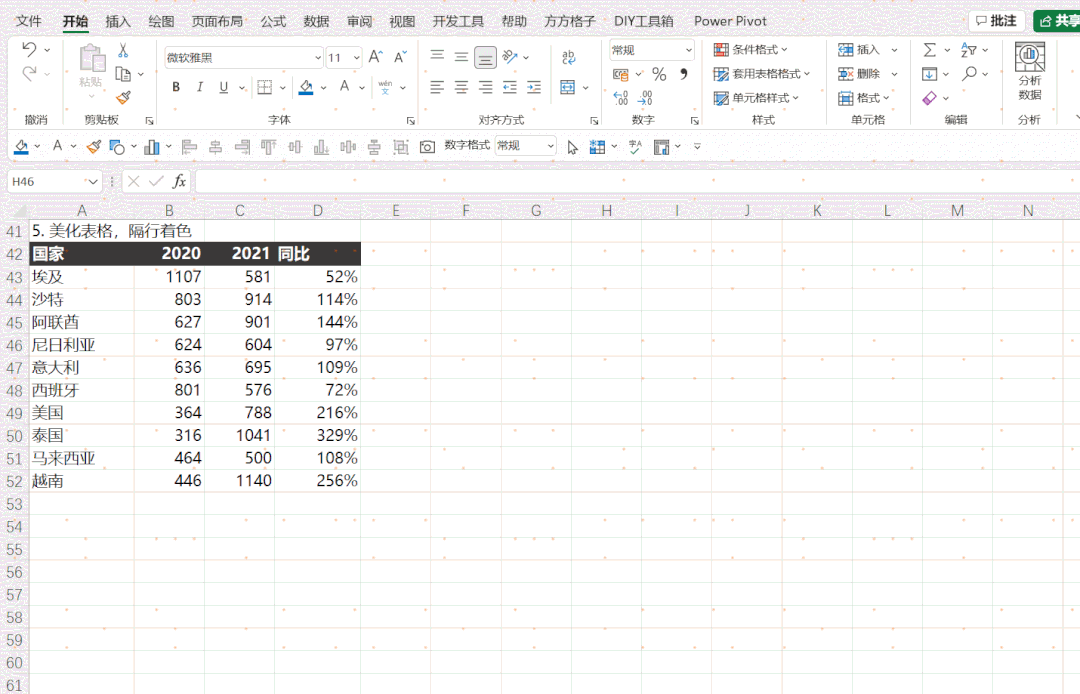Image resolution: width=1080 pixels, height=694 pixels.
Task: Click the Undo arrow icon
Action: [29, 50]
